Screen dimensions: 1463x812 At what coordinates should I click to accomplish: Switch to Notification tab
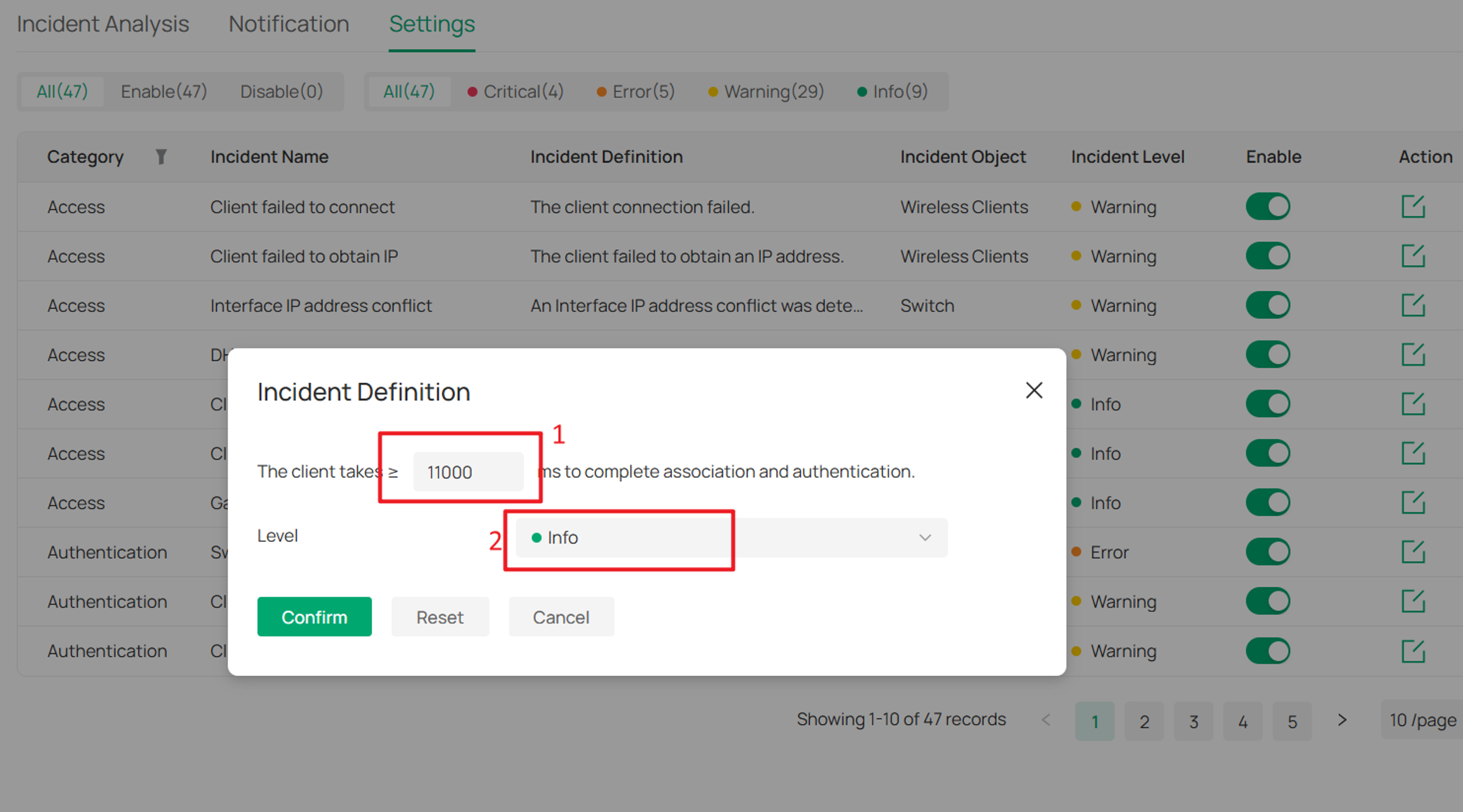[289, 24]
